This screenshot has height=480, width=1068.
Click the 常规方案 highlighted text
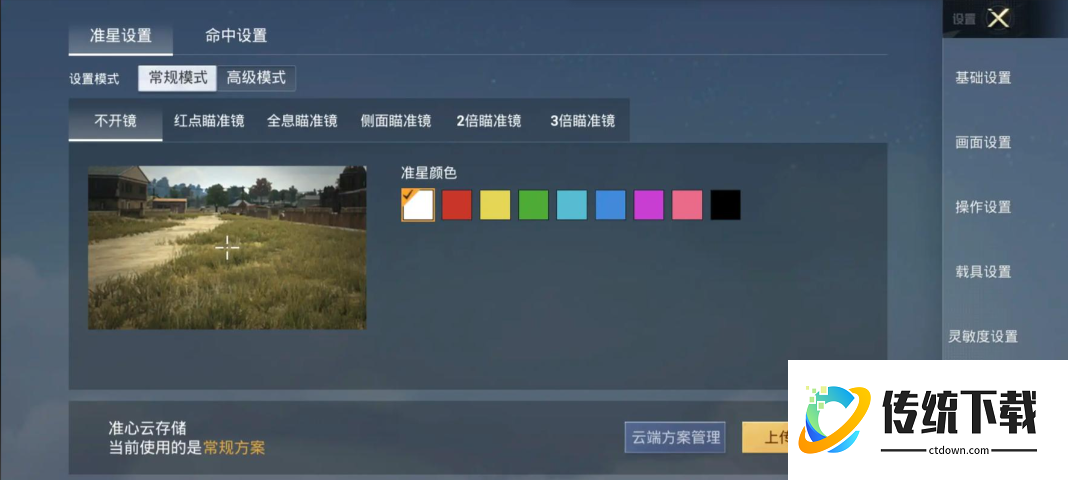tap(234, 448)
